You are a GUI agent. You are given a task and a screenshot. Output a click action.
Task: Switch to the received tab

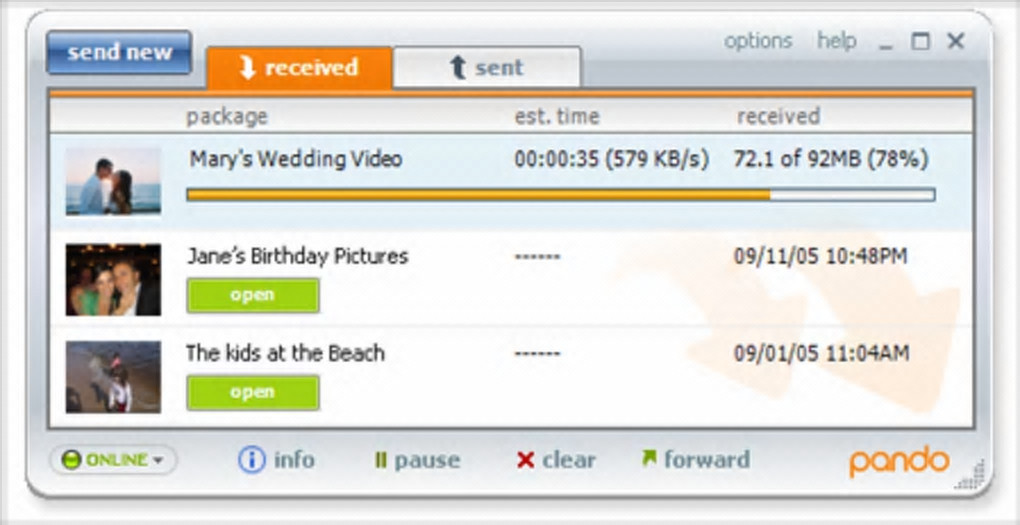(x=298, y=68)
